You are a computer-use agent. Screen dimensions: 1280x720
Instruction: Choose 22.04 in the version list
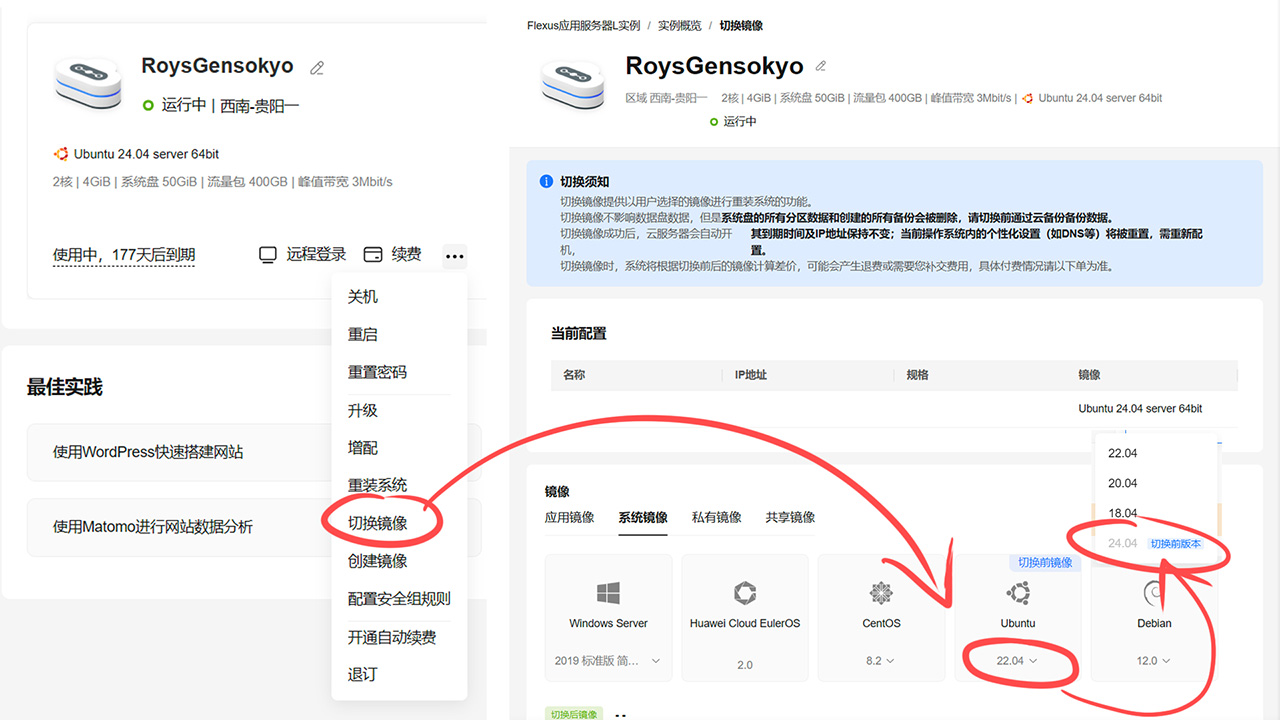tap(1123, 453)
